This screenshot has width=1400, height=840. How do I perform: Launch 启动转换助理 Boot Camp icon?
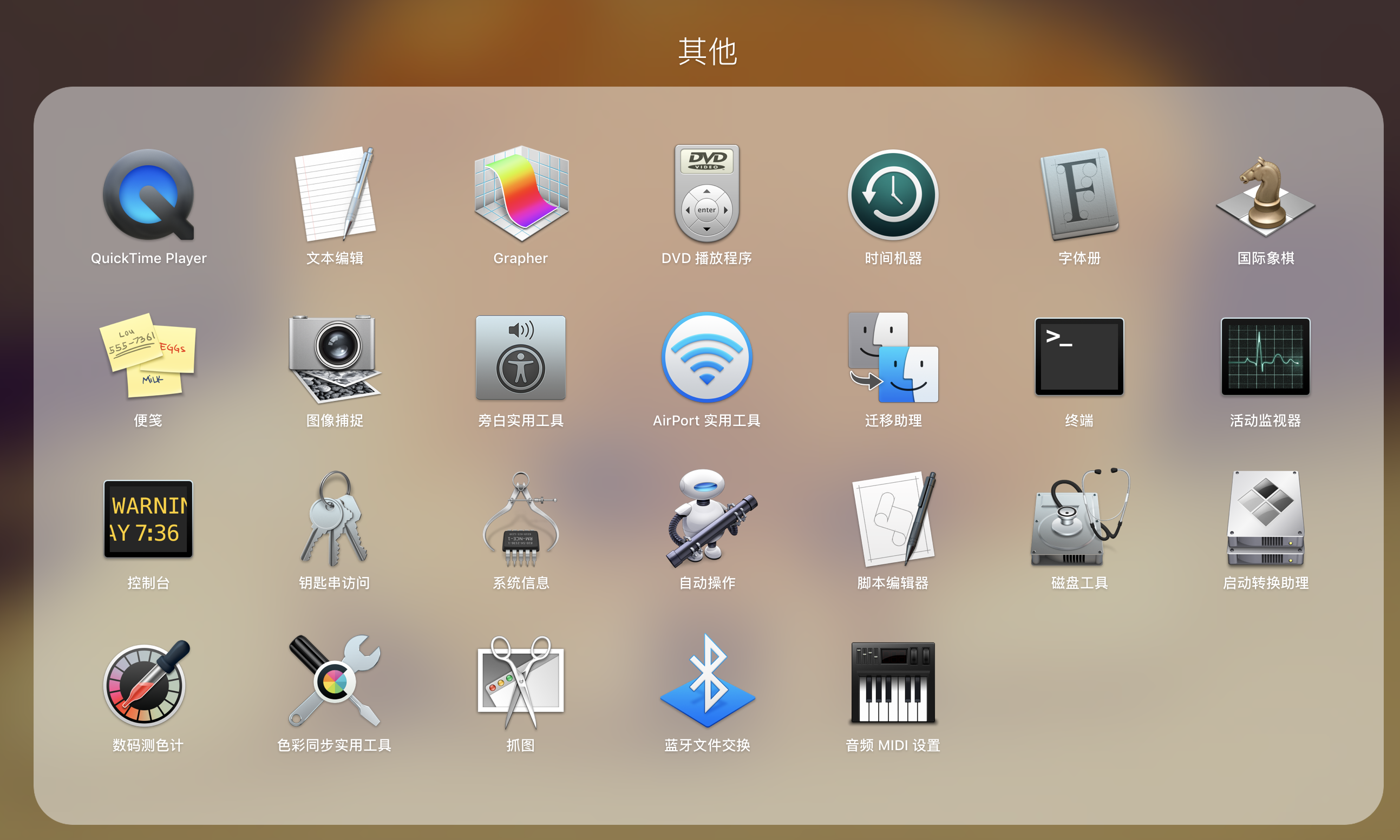pos(1265,518)
